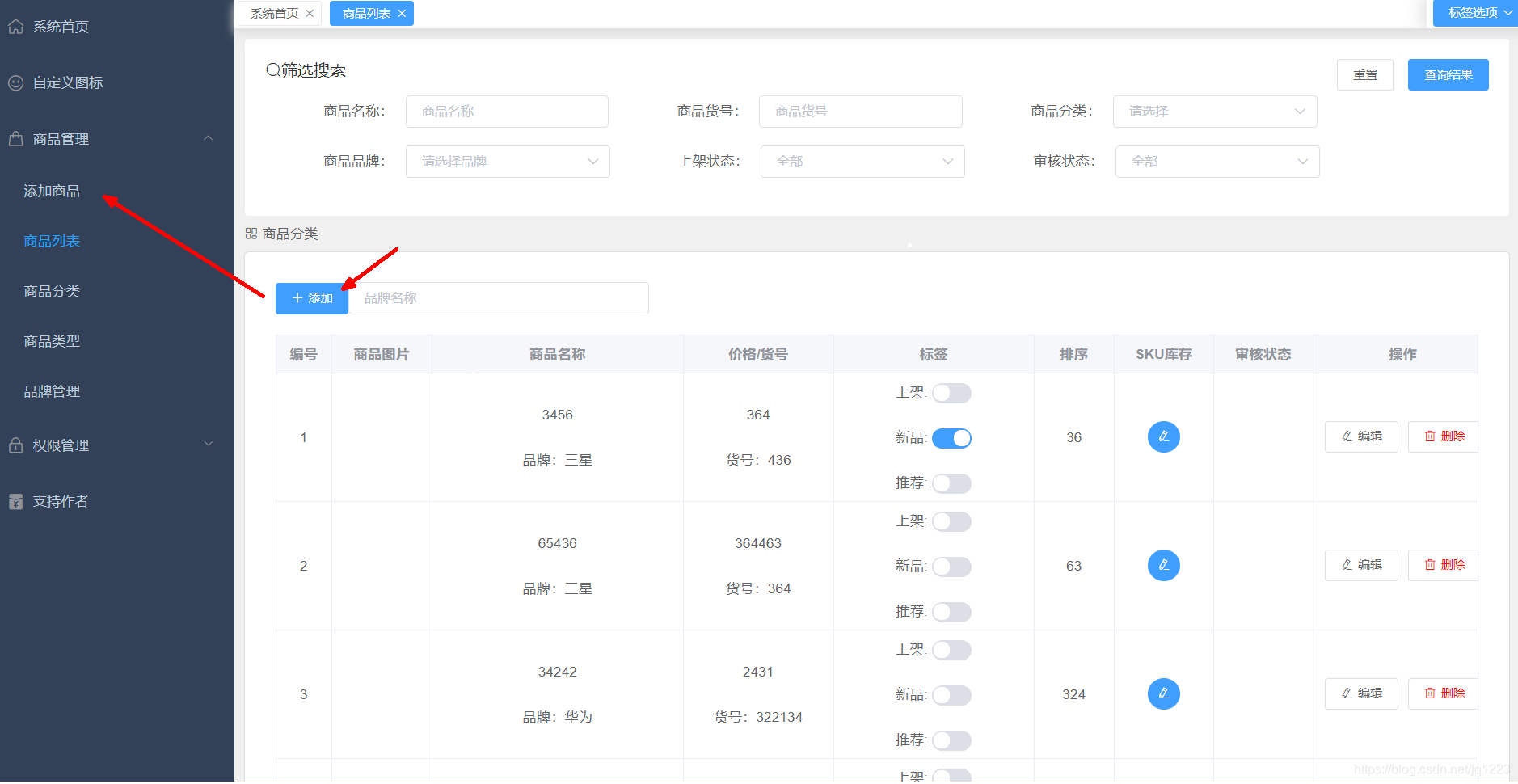Click the 支持作者 sidebar icon
This screenshot has height=784, width=1518.
click(15, 501)
